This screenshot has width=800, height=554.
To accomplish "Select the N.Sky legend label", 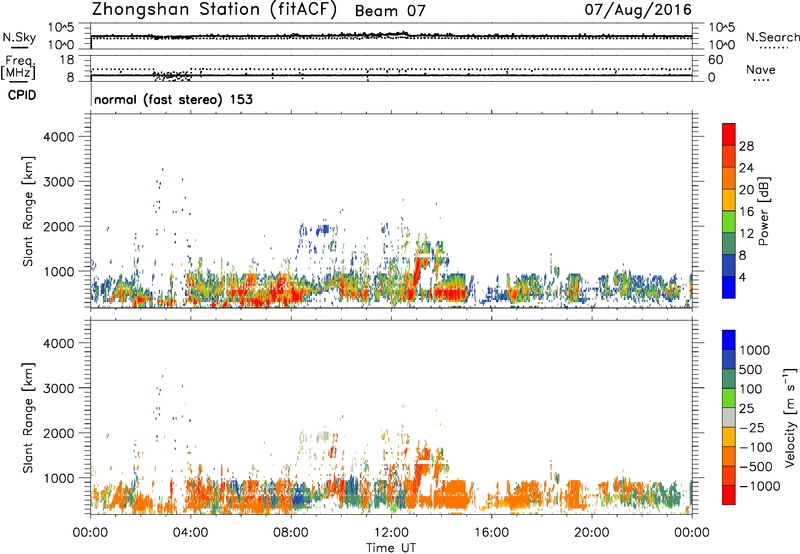I will (19, 37).
